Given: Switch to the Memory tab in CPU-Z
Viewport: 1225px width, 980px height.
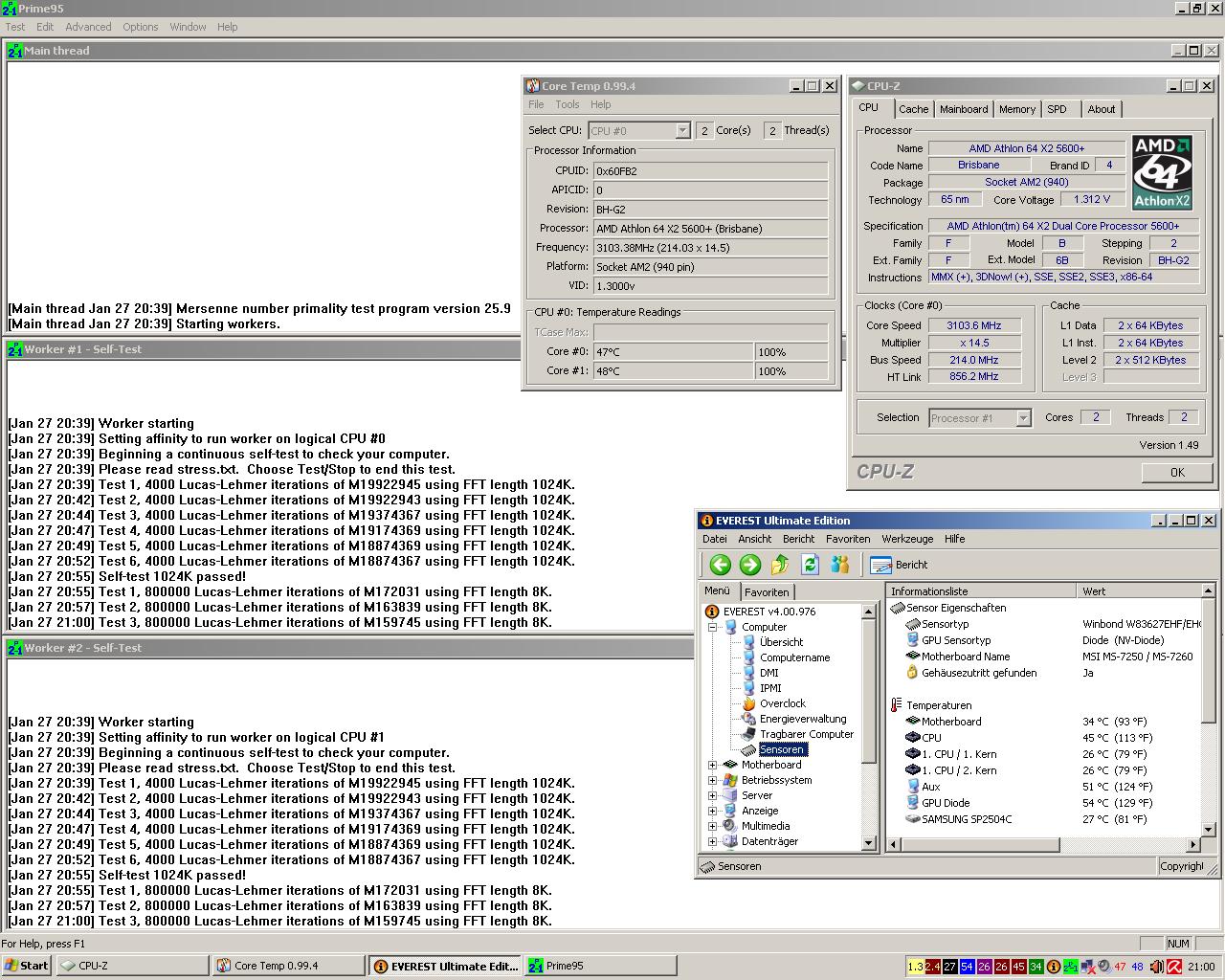Looking at the screenshot, I should [1016, 109].
